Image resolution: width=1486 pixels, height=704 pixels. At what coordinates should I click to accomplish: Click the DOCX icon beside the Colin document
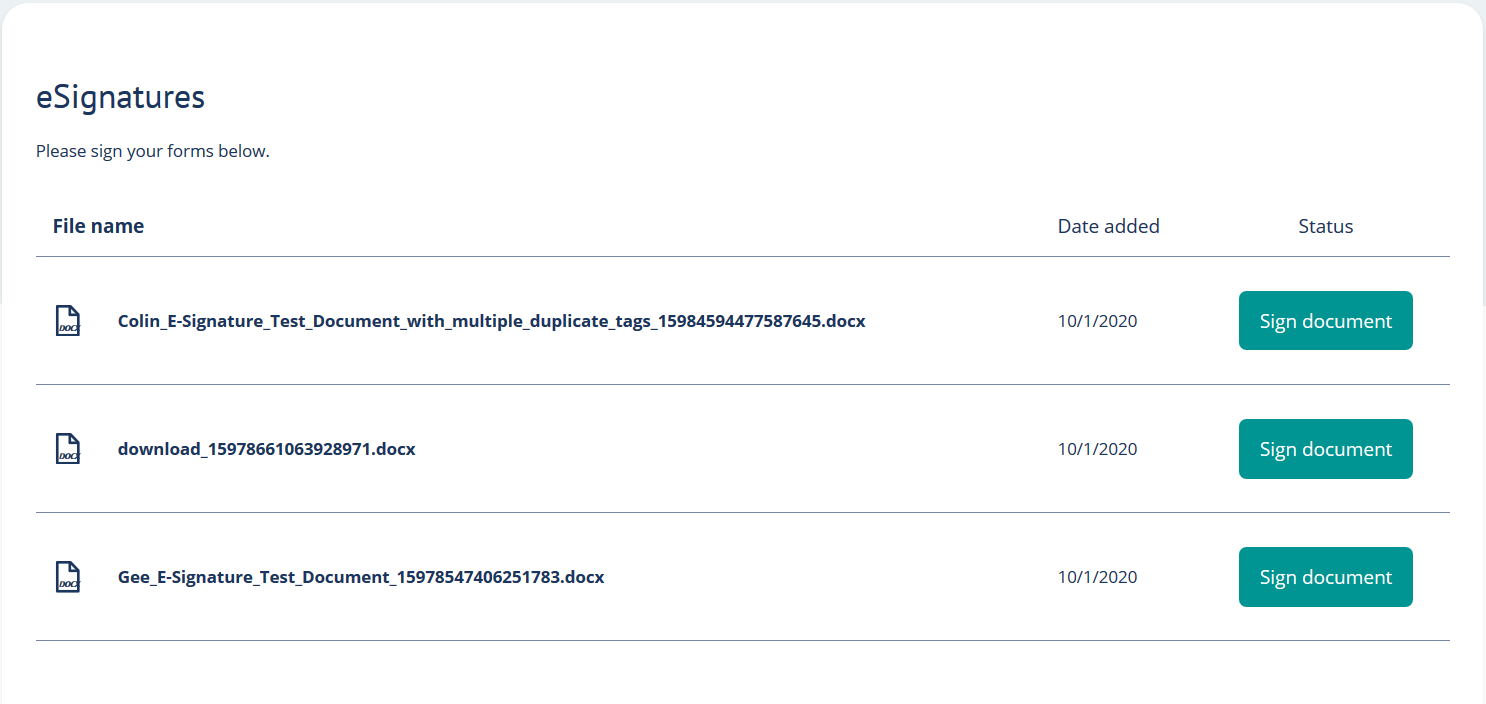click(67, 321)
